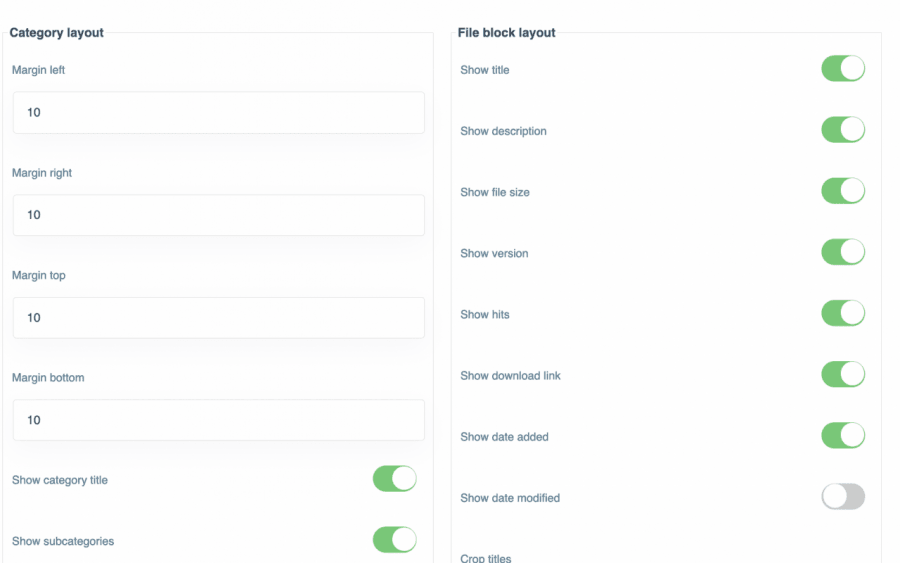Enable the Show date modified toggle
Viewport: 900px width, 563px height.
(842, 496)
